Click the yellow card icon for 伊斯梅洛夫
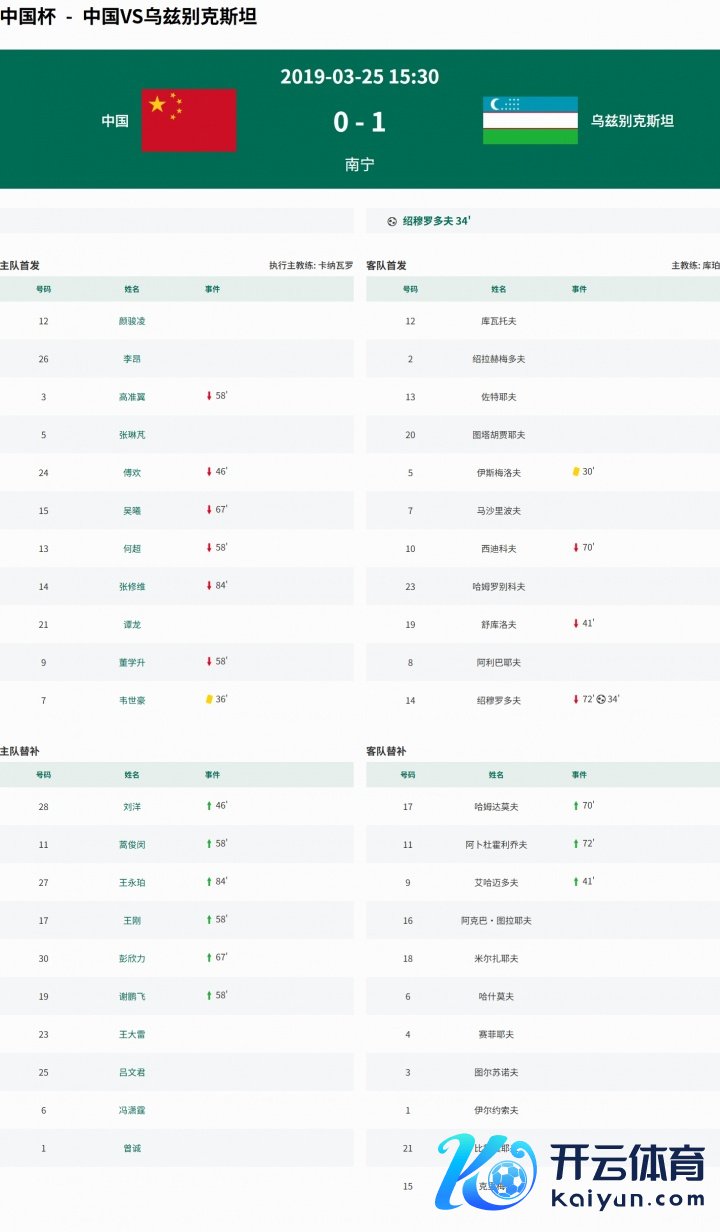 click(x=576, y=471)
